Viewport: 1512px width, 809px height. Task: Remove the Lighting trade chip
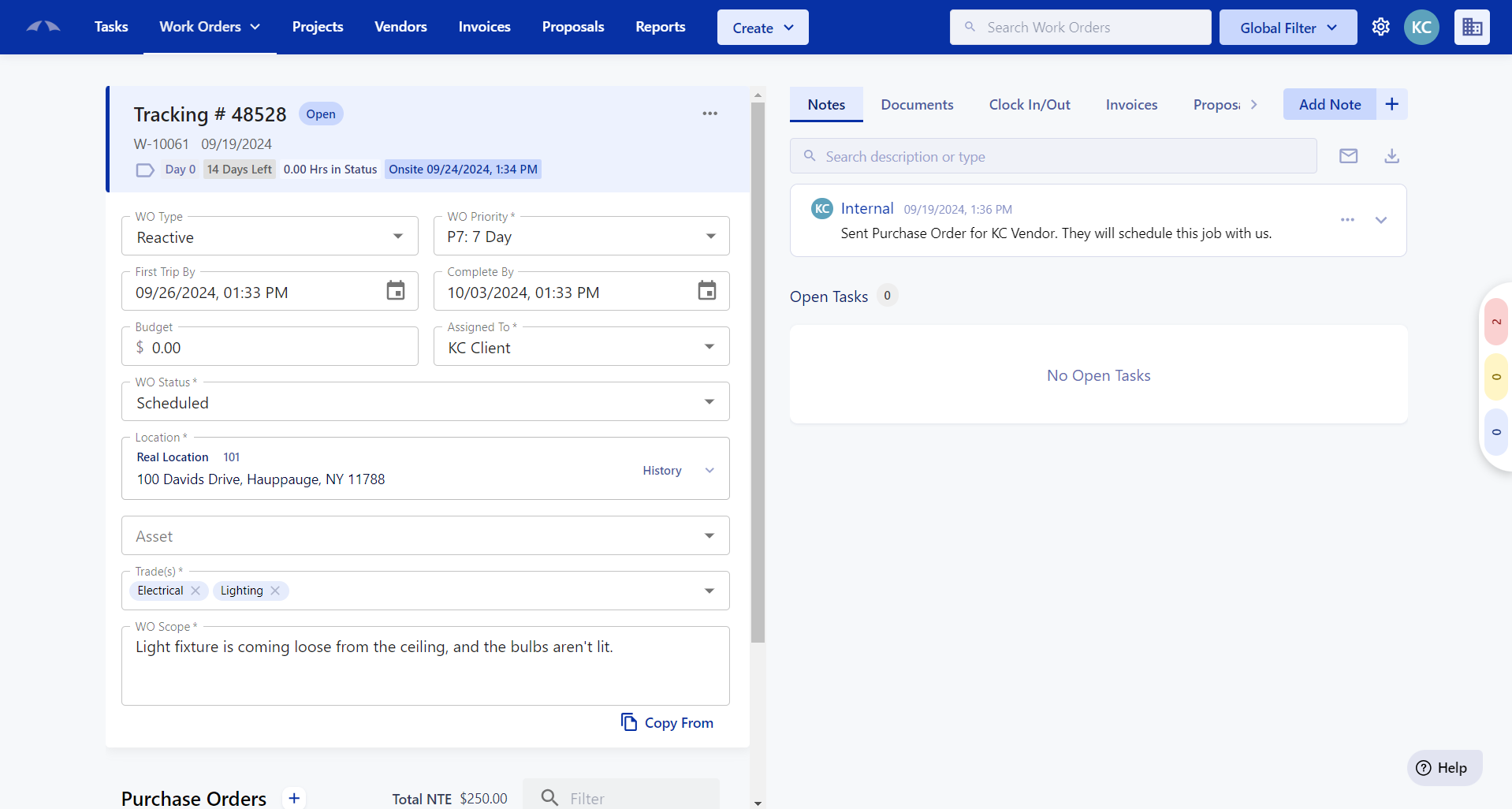tap(275, 591)
